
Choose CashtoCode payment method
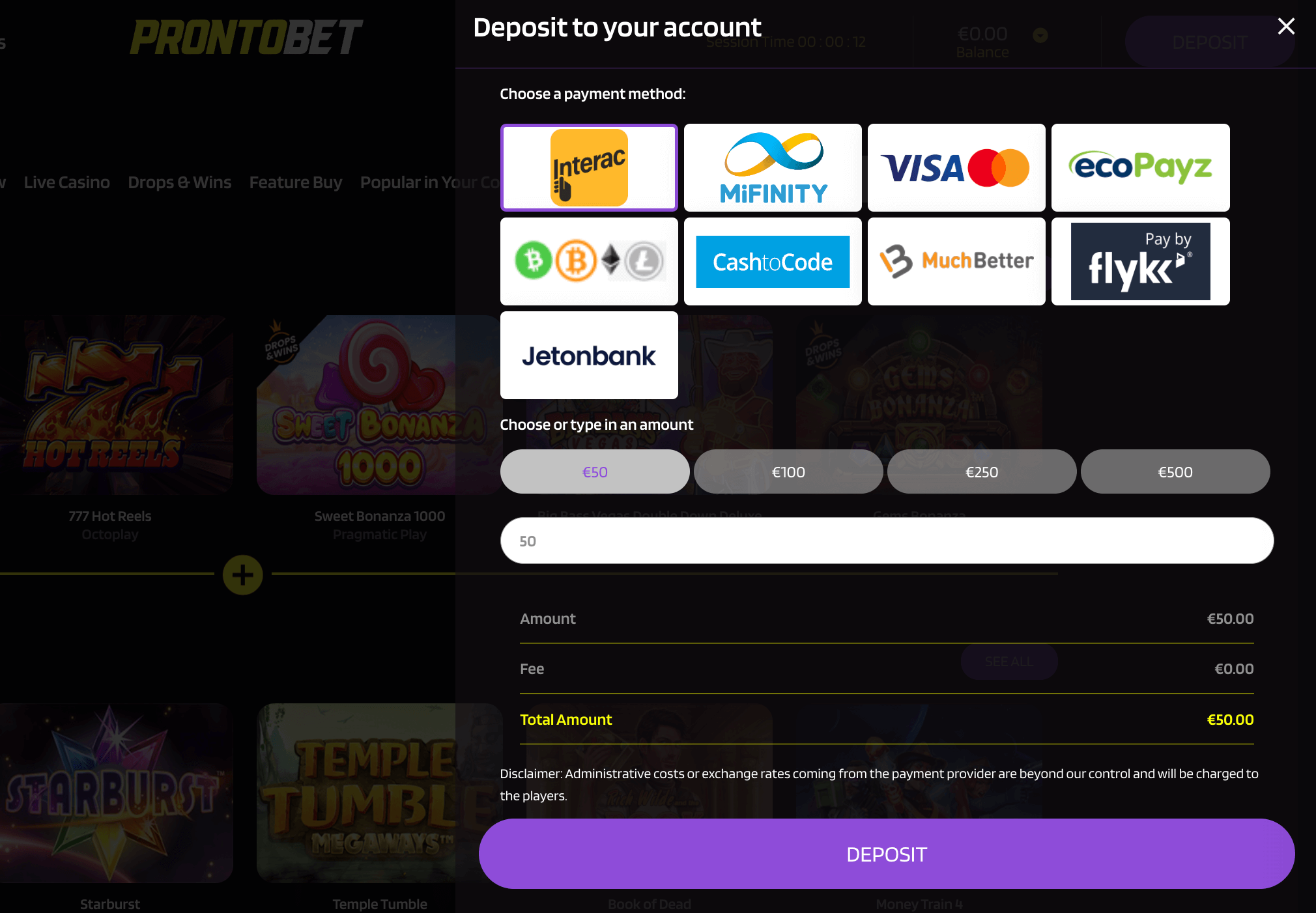coord(773,261)
